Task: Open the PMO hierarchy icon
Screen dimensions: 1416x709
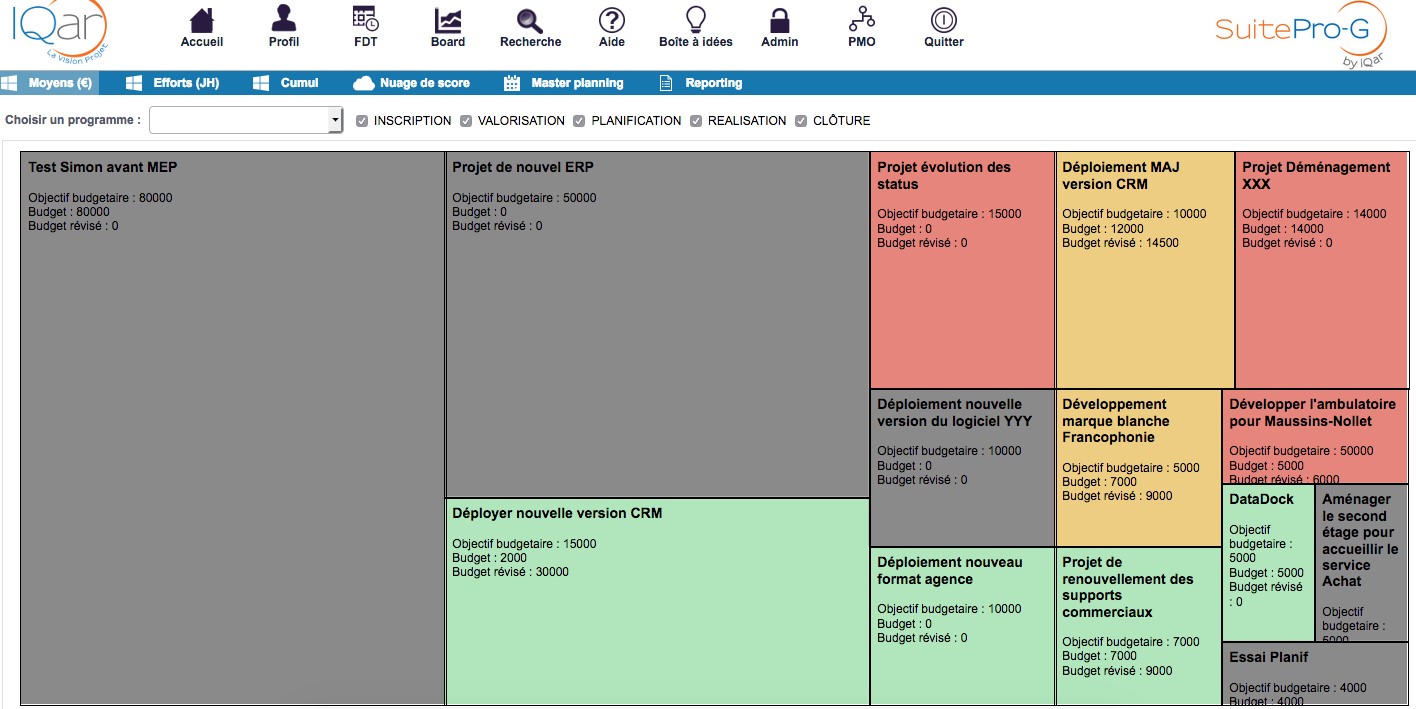Action: tap(861, 20)
